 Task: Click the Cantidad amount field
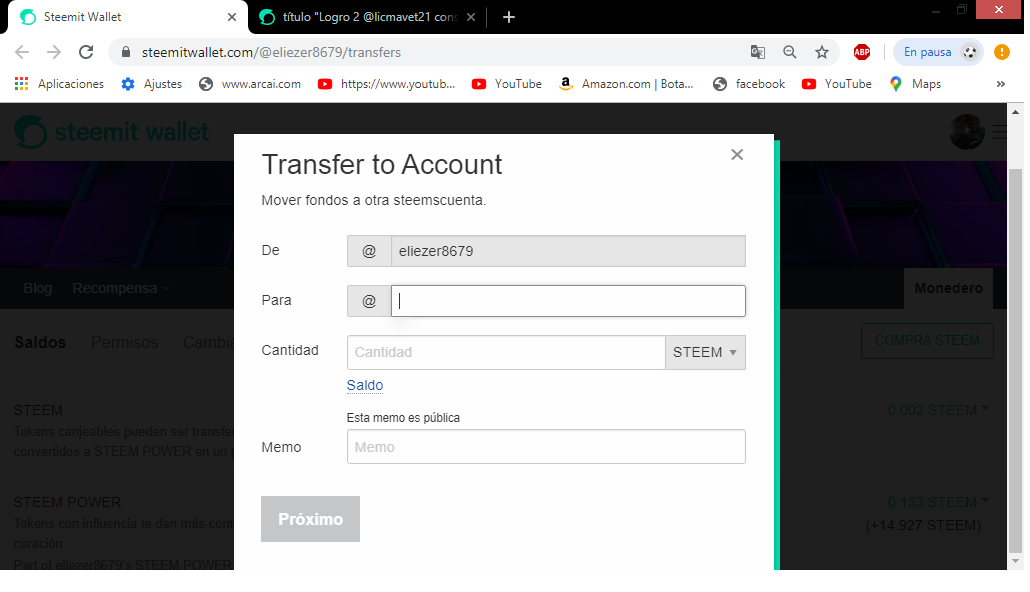click(506, 352)
